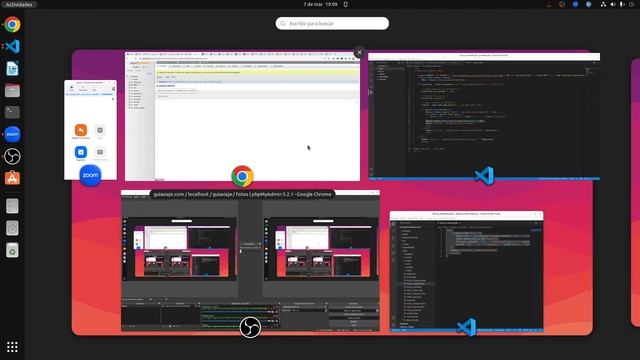Viewport: 640px width, 360px height.
Task: Open Zoom from the dock
Action: coord(12,134)
